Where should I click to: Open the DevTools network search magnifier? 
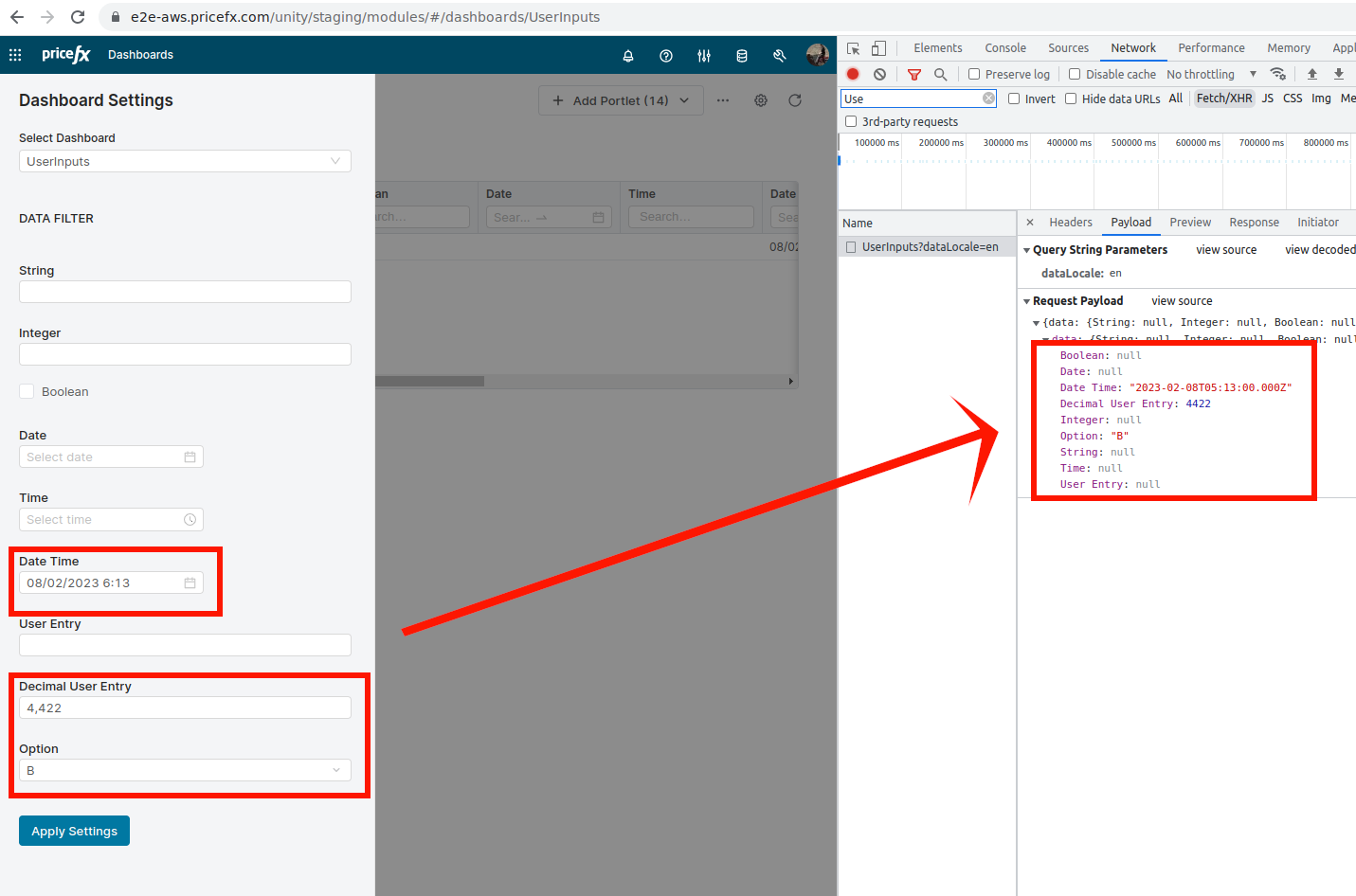pyautogui.click(x=940, y=74)
